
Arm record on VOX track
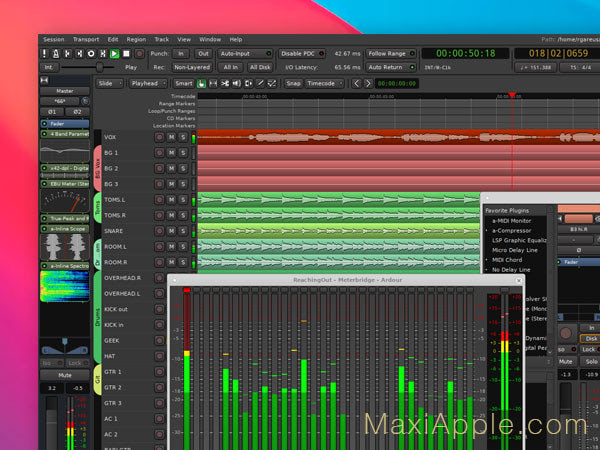(159, 137)
